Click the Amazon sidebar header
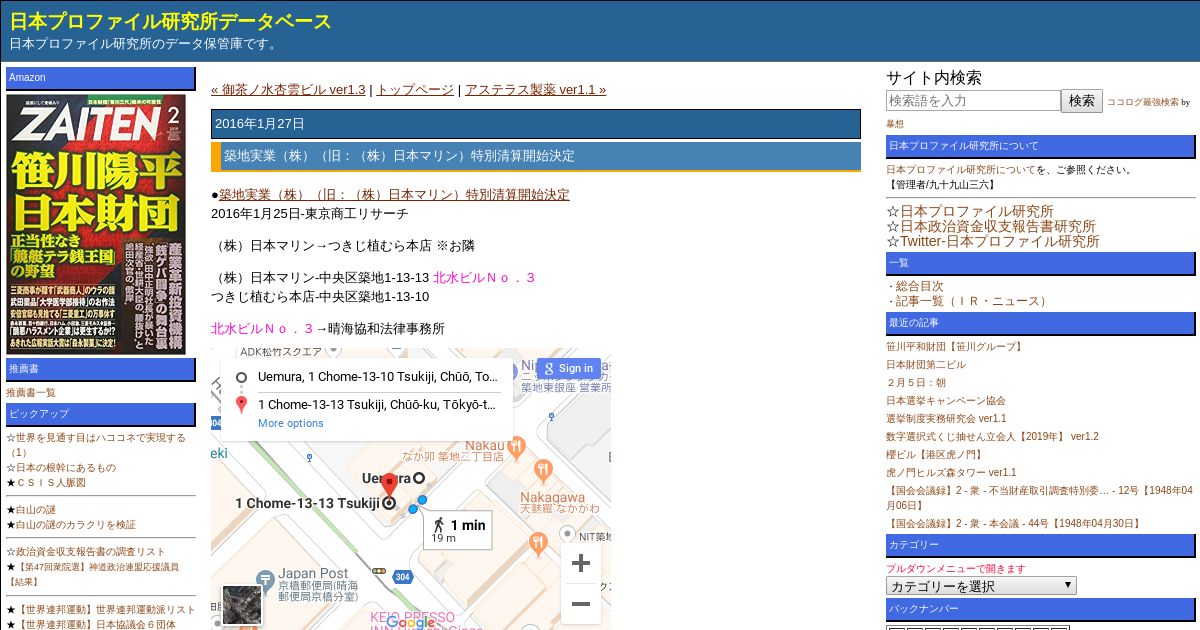The width and height of the screenshot is (1200, 630). (x=101, y=78)
